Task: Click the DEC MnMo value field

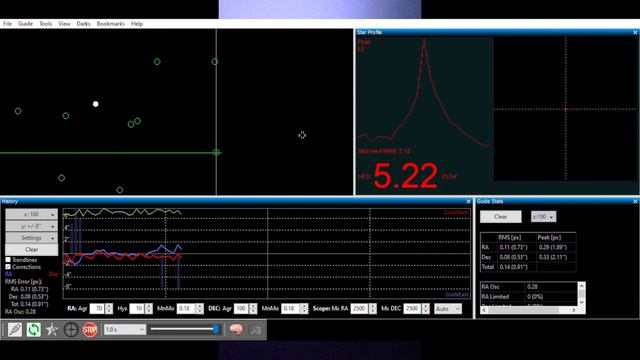Action: (290, 309)
